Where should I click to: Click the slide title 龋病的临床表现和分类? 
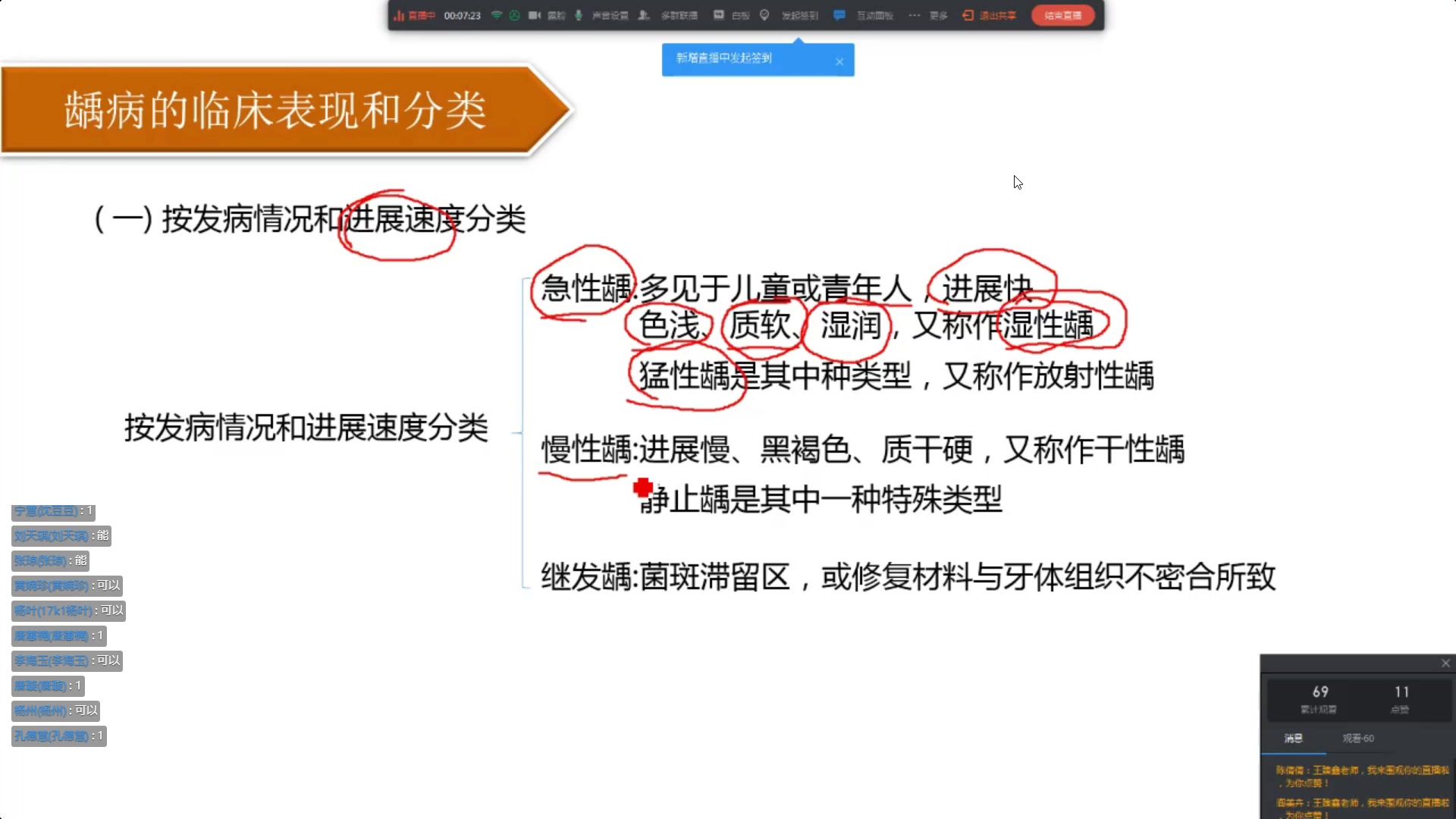coord(275,110)
